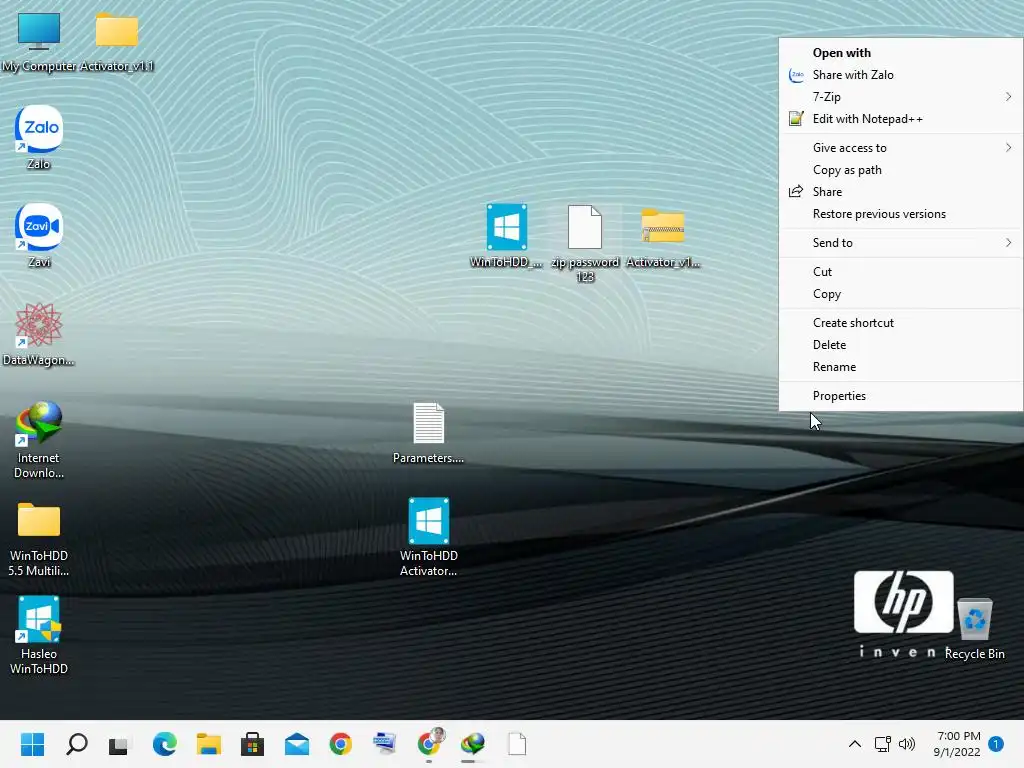
Task: Select WinToHDD Activator desktop icon
Action: [x=428, y=537]
